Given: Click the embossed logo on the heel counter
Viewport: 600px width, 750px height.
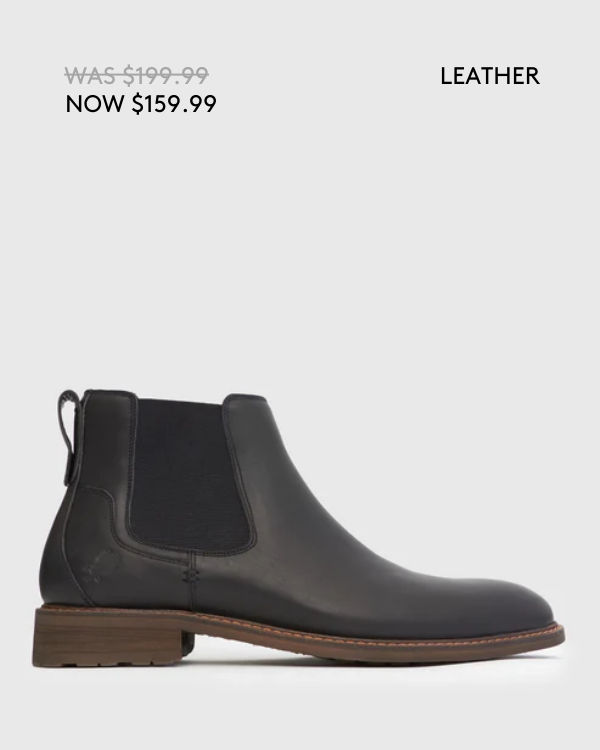Looking at the screenshot, I should pos(100,565).
